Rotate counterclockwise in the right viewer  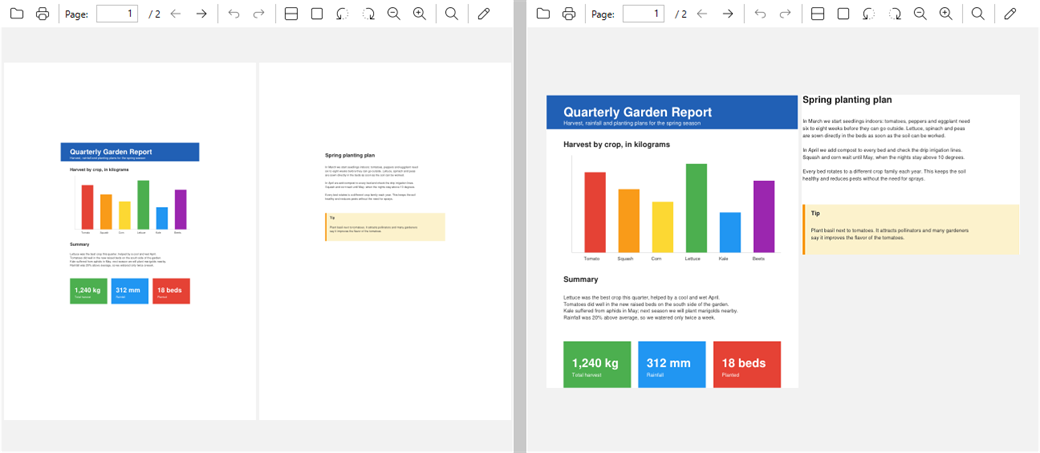[869, 14]
